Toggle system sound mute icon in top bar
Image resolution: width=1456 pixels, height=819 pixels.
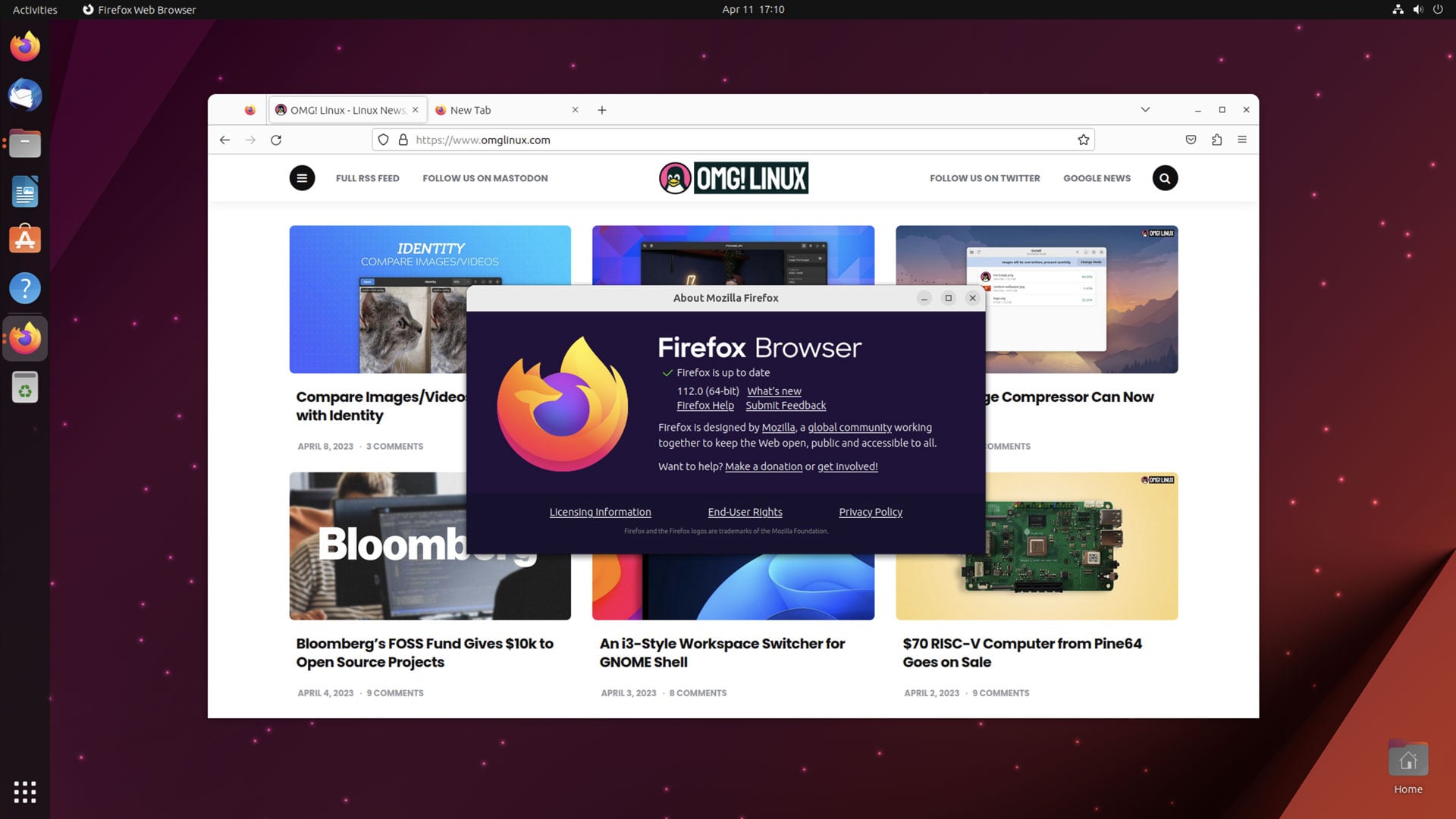coord(1417,9)
